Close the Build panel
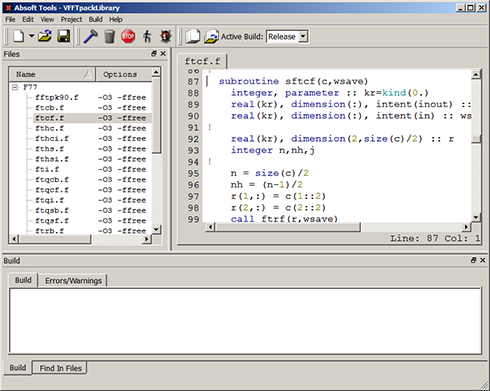 coord(482,260)
